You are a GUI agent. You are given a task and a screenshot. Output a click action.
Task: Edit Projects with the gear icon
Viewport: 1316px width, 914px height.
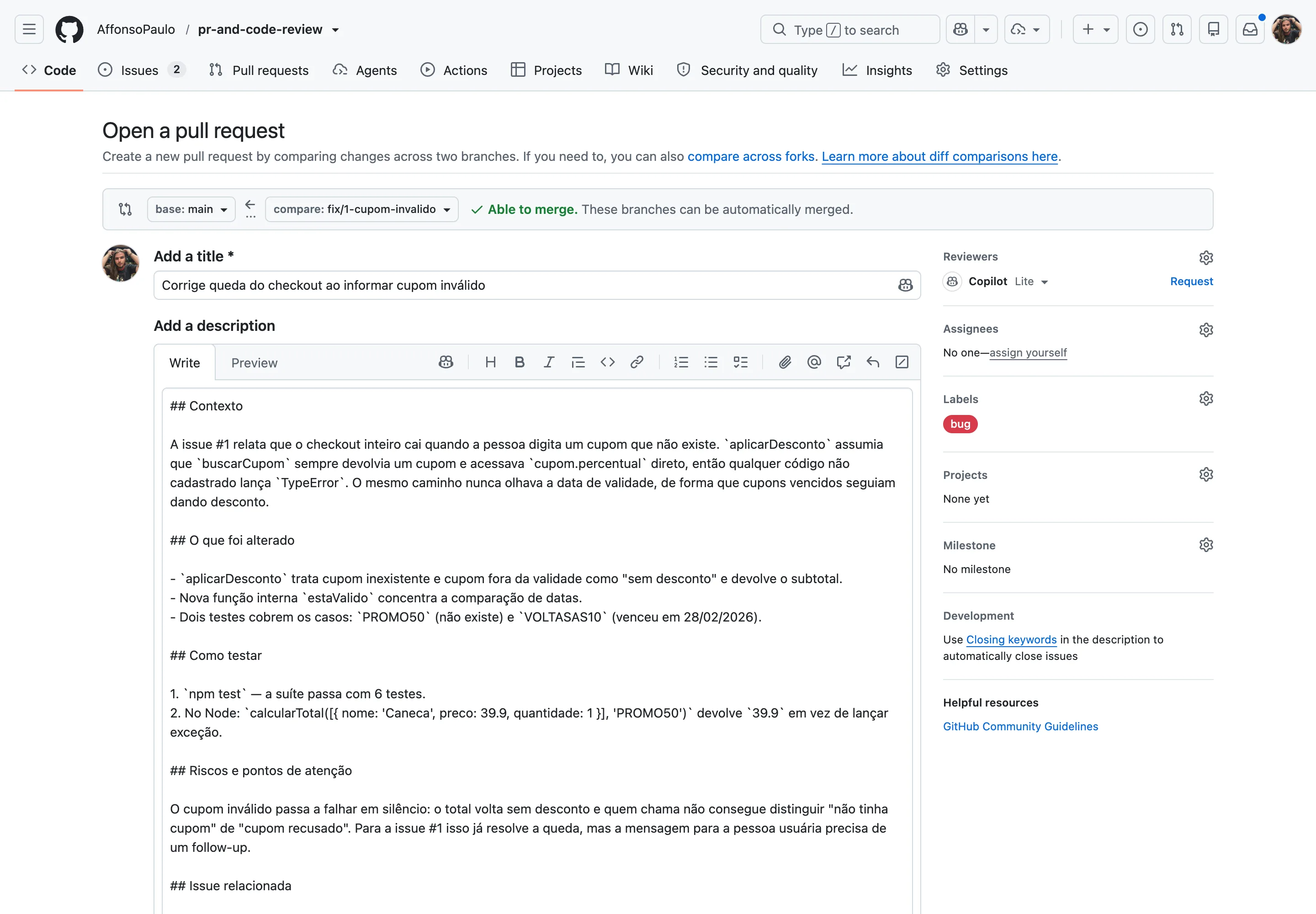pyautogui.click(x=1206, y=475)
